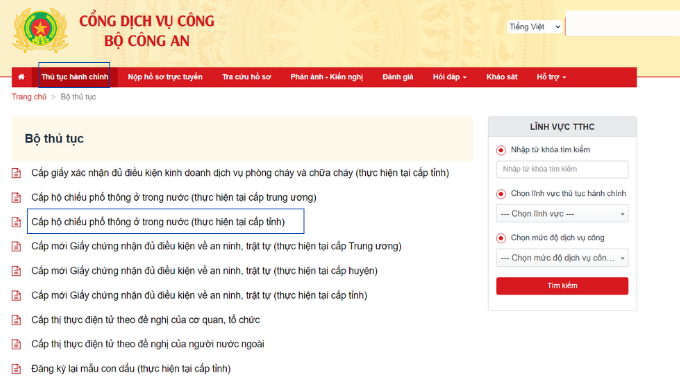This screenshot has height=382, width=680.
Task: Click document icon beside hộ chiếu cấp trung ương
Action: pyautogui.click(x=16, y=198)
